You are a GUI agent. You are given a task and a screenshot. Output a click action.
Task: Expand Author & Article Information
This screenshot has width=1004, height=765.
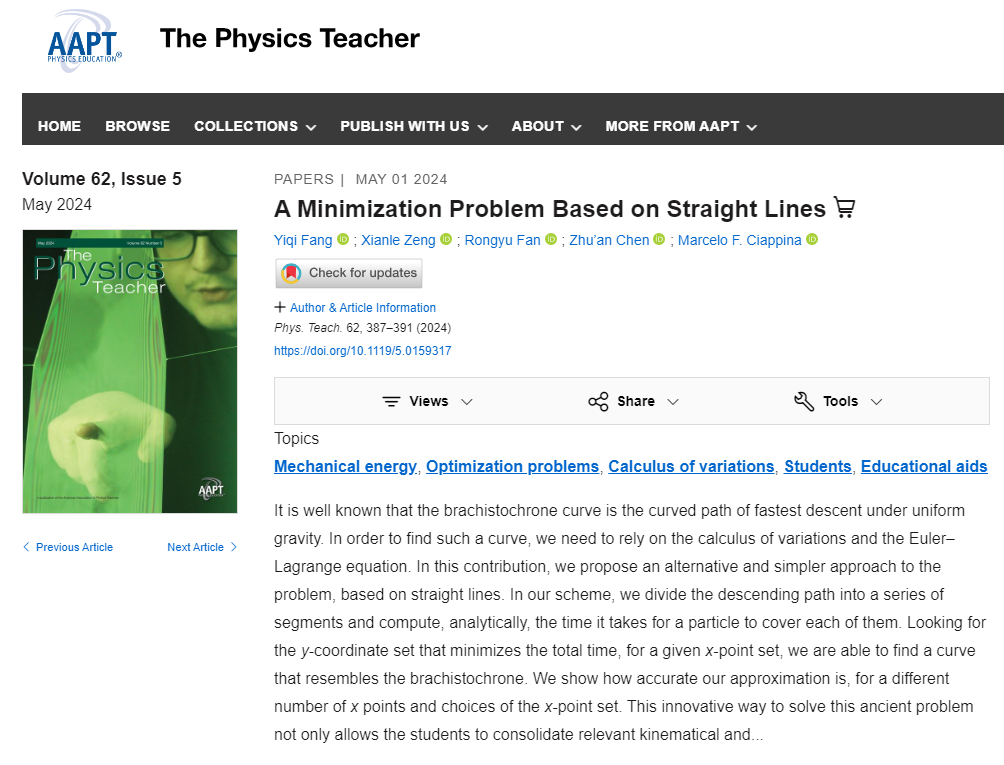click(355, 308)
